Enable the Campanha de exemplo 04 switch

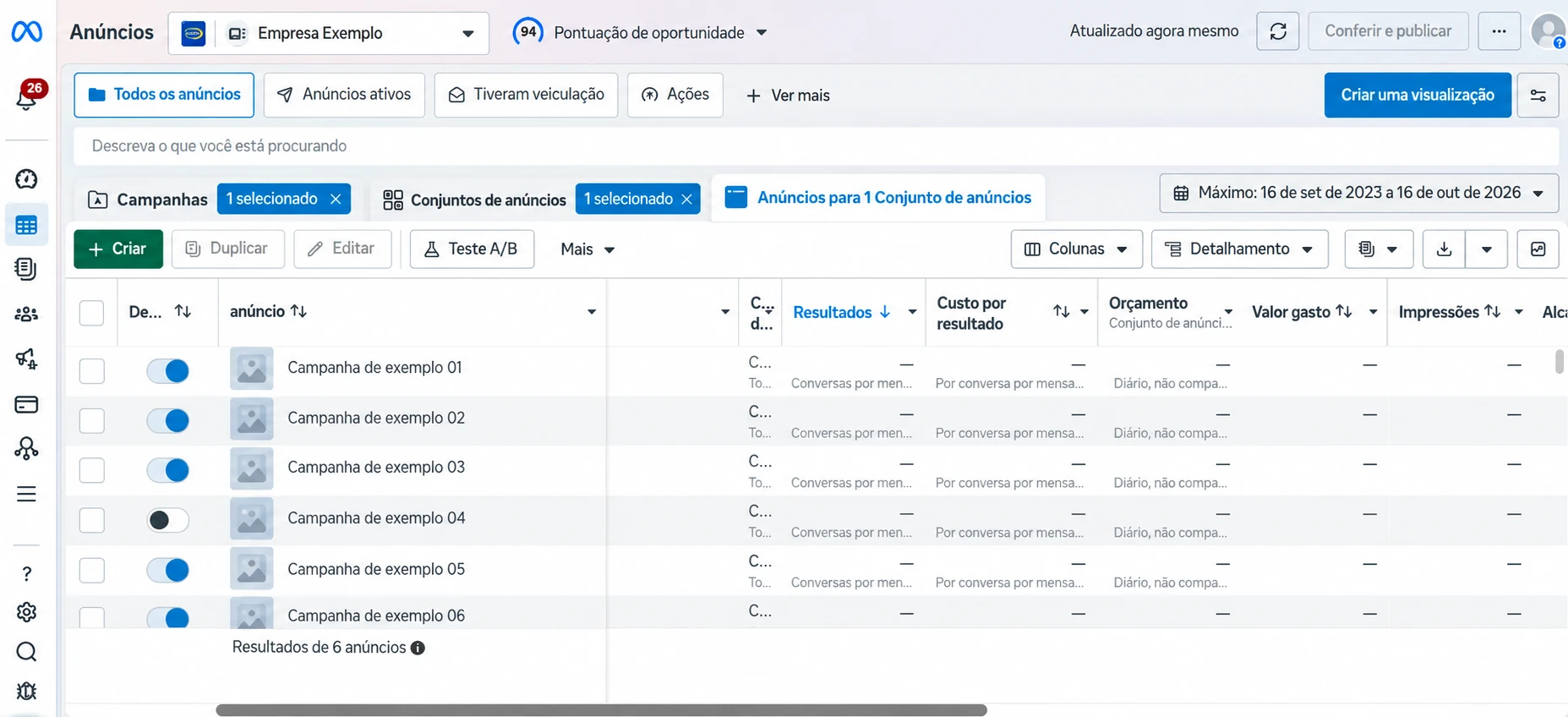point(167,520)
